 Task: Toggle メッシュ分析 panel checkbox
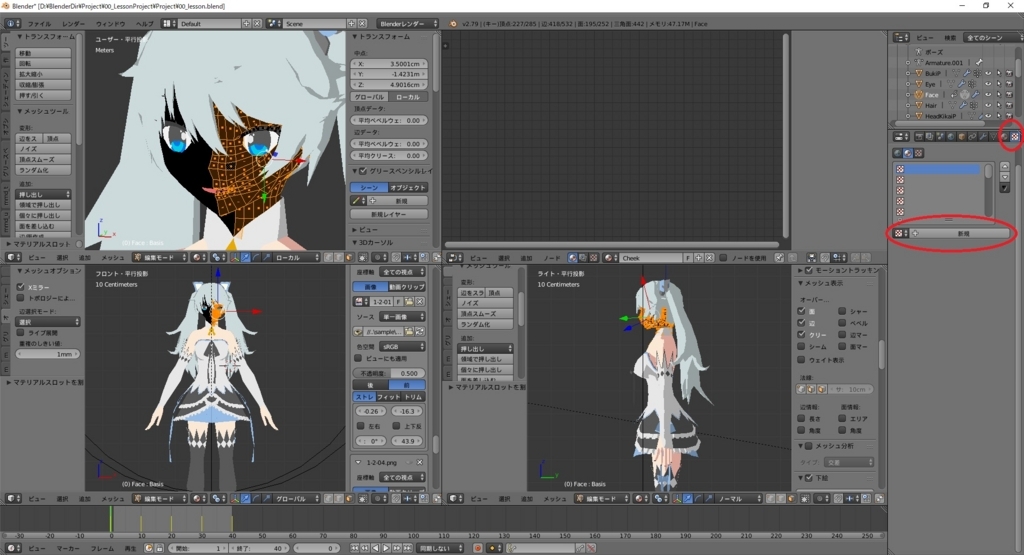point(809,446)
